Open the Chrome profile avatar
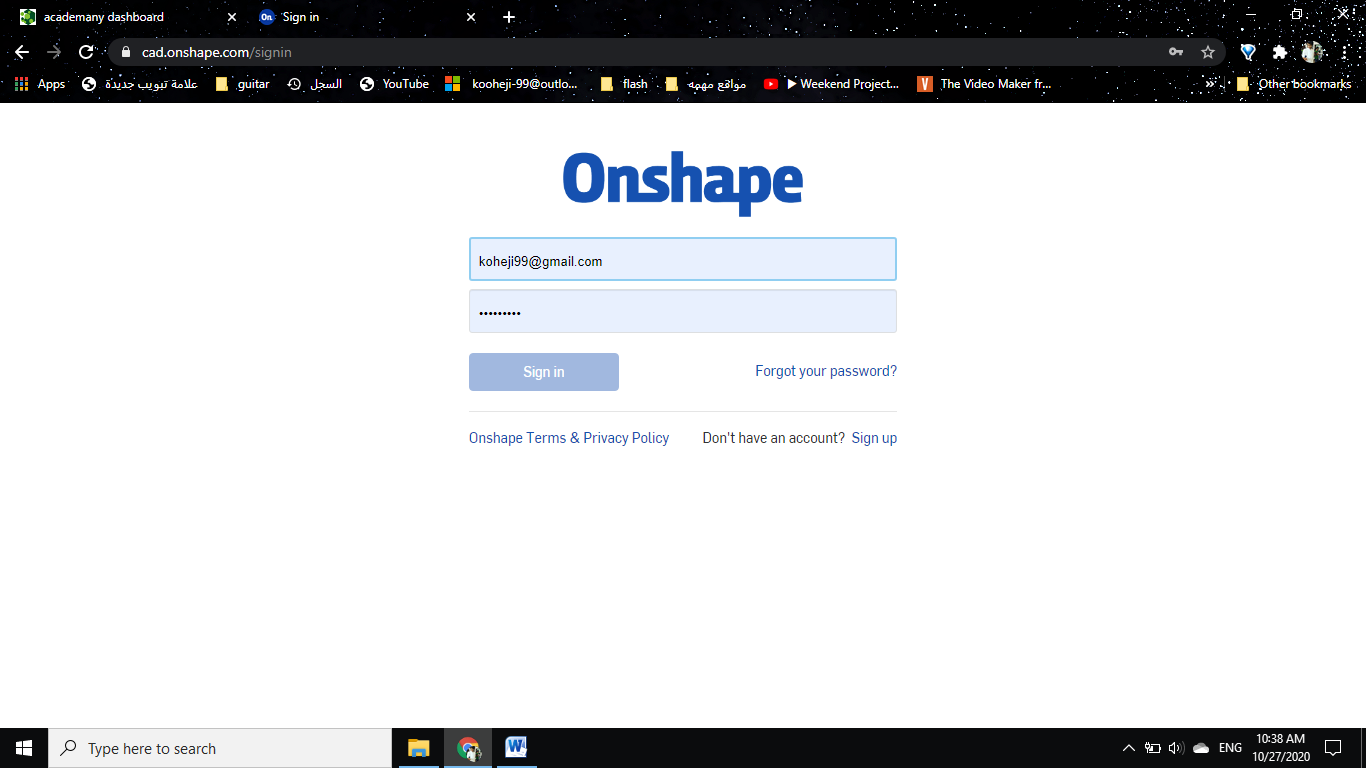 point(1312,52)
